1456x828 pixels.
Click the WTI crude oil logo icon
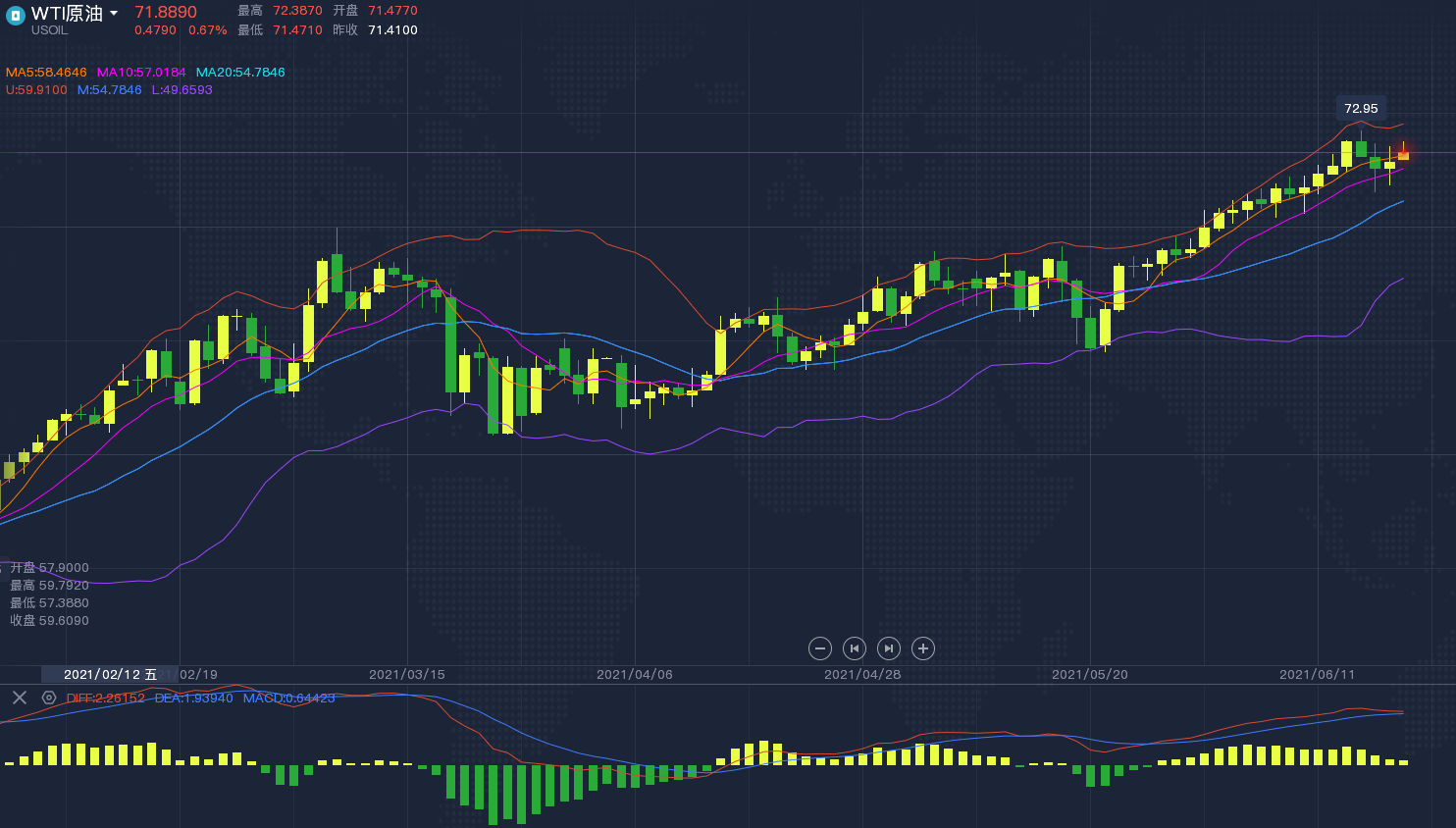15,16
